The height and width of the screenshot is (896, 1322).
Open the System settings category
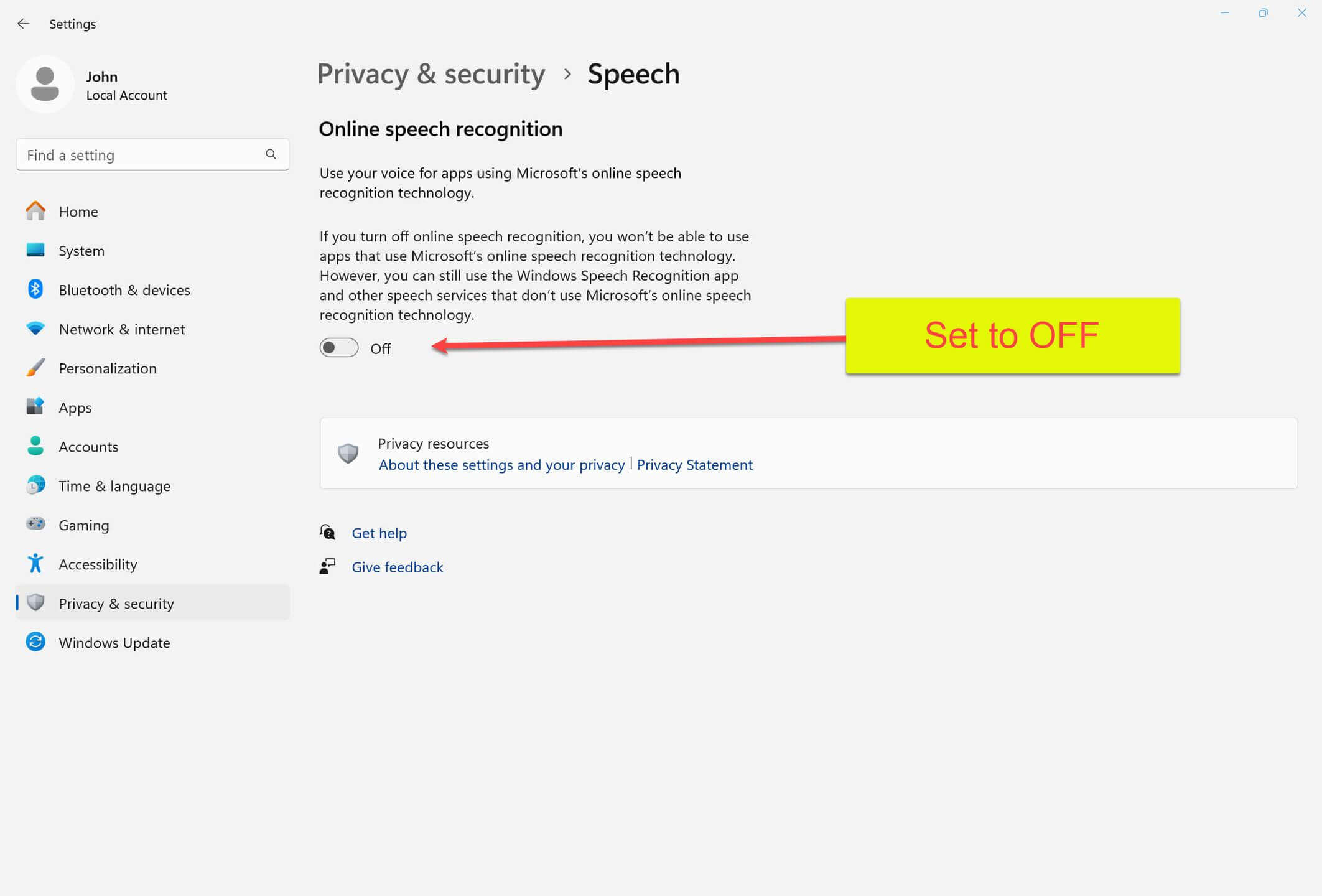152,251
